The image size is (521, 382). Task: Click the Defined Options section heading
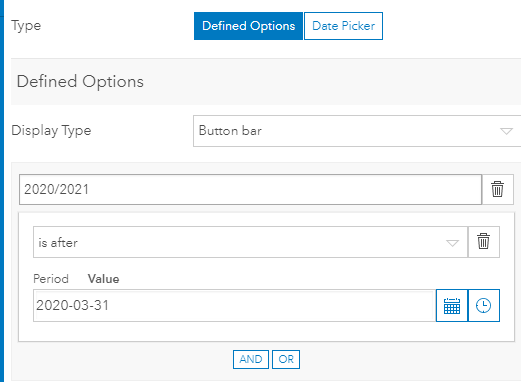pos(80,82)
